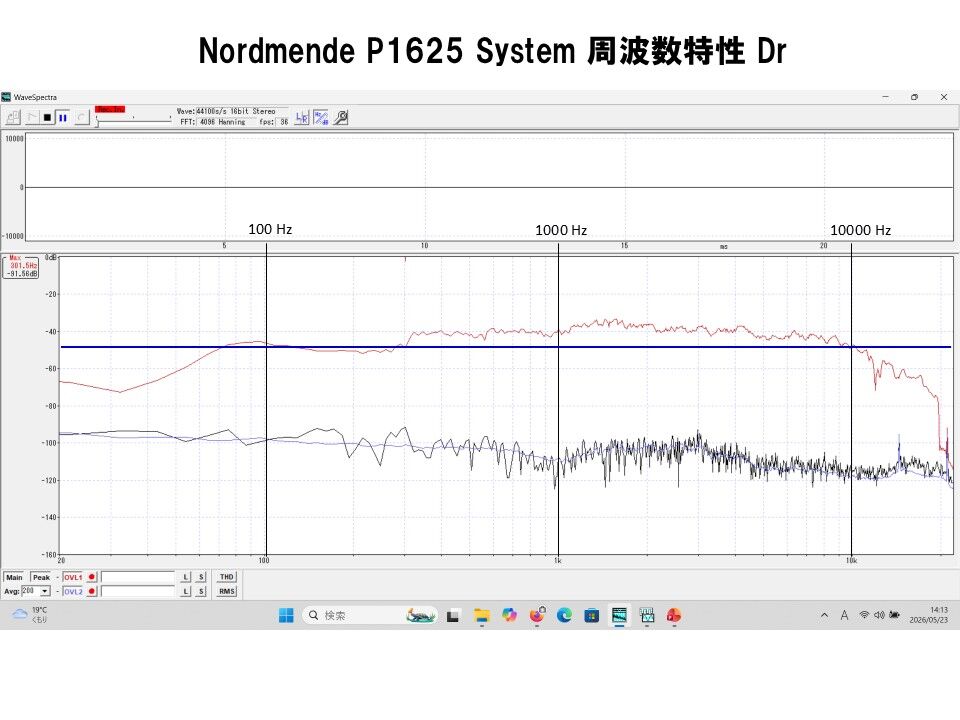Select the Main display mode button
This screenshot has width=960, height=720.
tap(14, 577)
